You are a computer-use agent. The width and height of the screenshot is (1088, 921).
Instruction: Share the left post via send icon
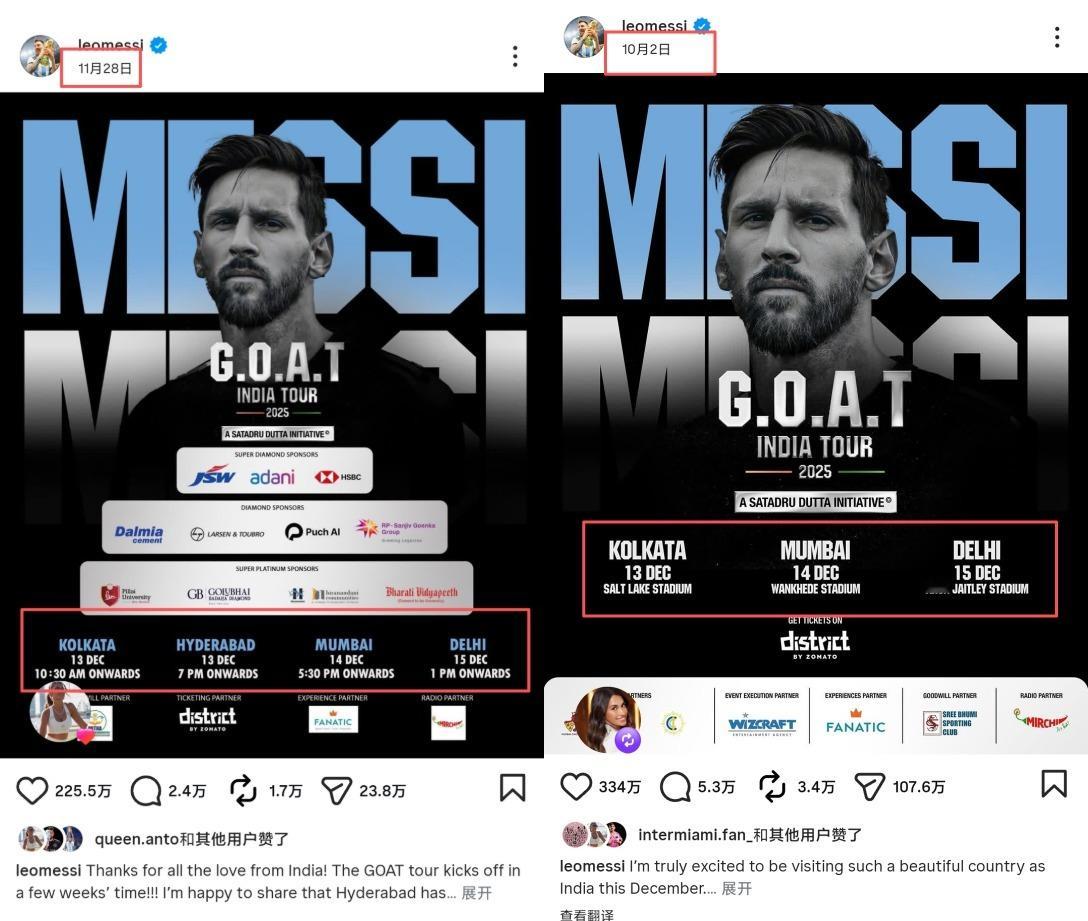pos(337,790)
